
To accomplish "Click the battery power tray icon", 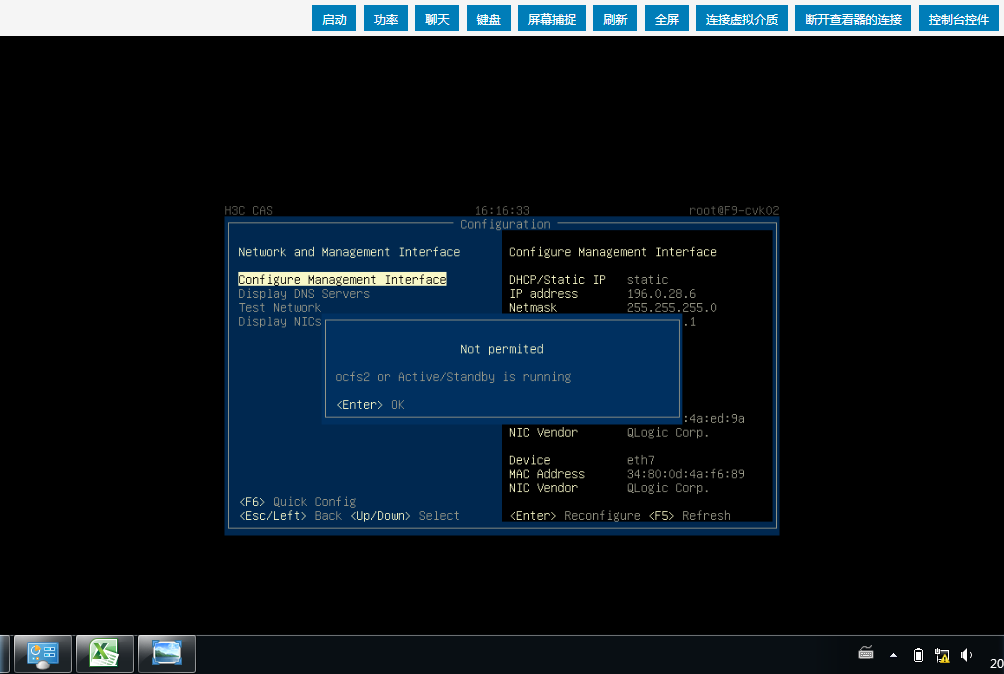I will (x=918, y=655).
